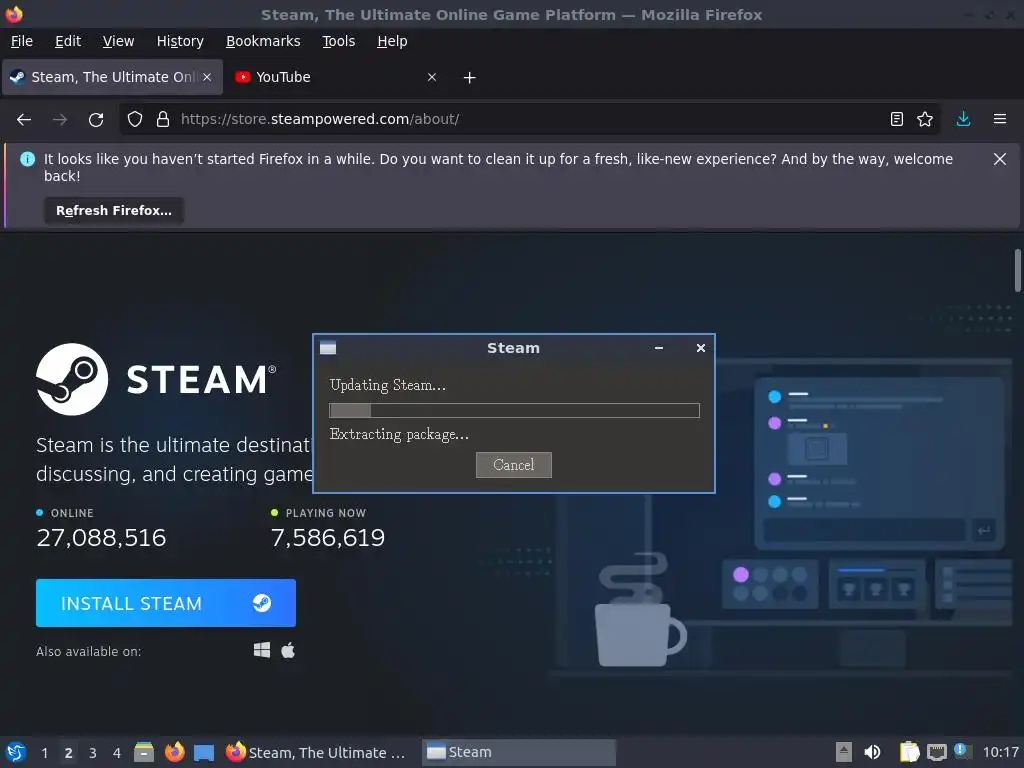Open the File menu
This screenshot has height=768, width=1024.
22,41
